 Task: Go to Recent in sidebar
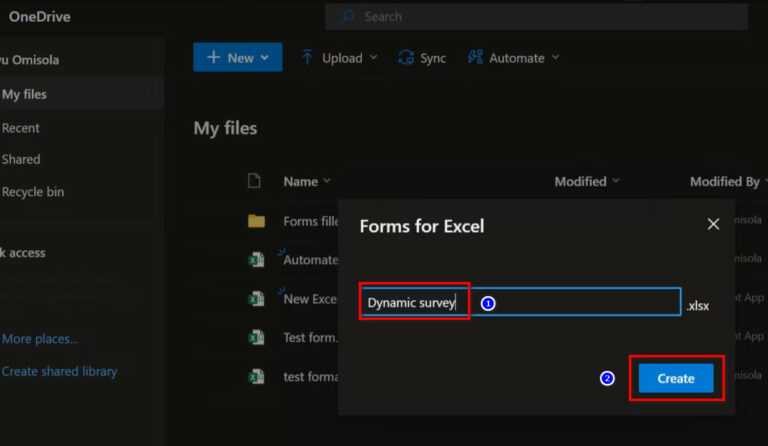pyautogui.click(x=21, y=128)
